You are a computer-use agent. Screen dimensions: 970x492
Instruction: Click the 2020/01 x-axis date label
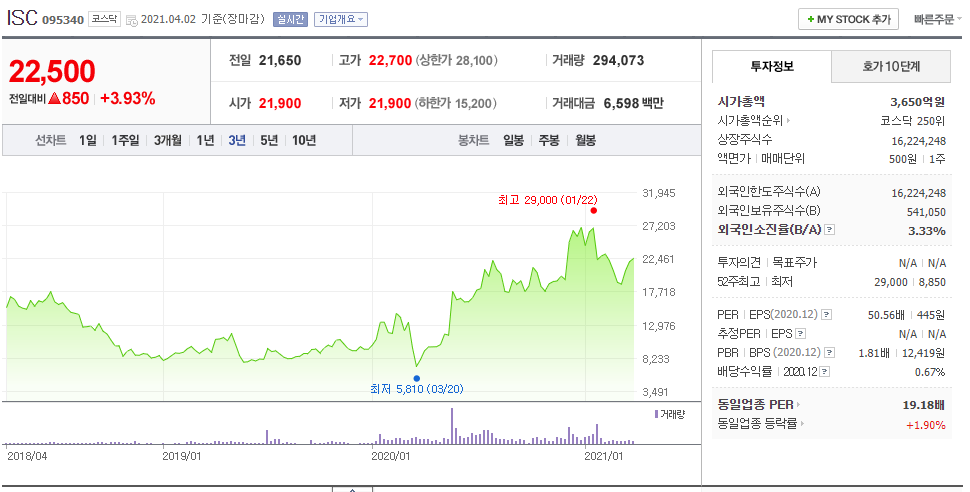[390, 457]
